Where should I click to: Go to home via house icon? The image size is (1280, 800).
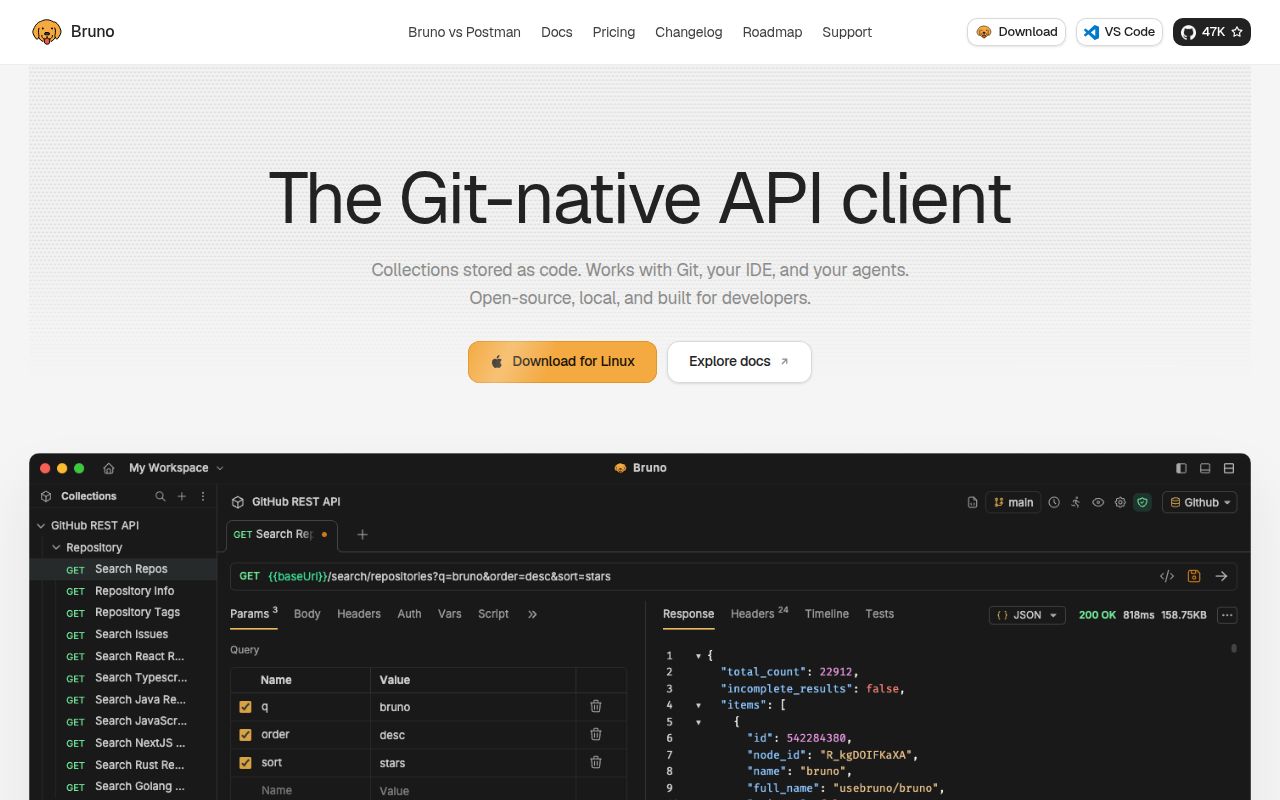(109, 468)
